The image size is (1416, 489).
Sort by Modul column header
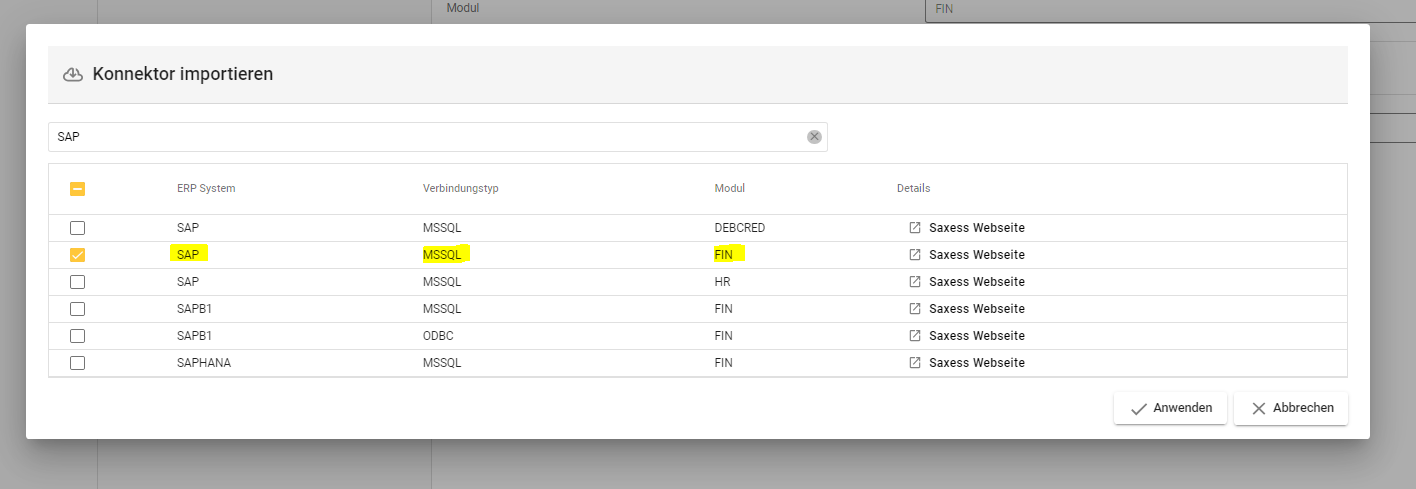pos(729,189)
